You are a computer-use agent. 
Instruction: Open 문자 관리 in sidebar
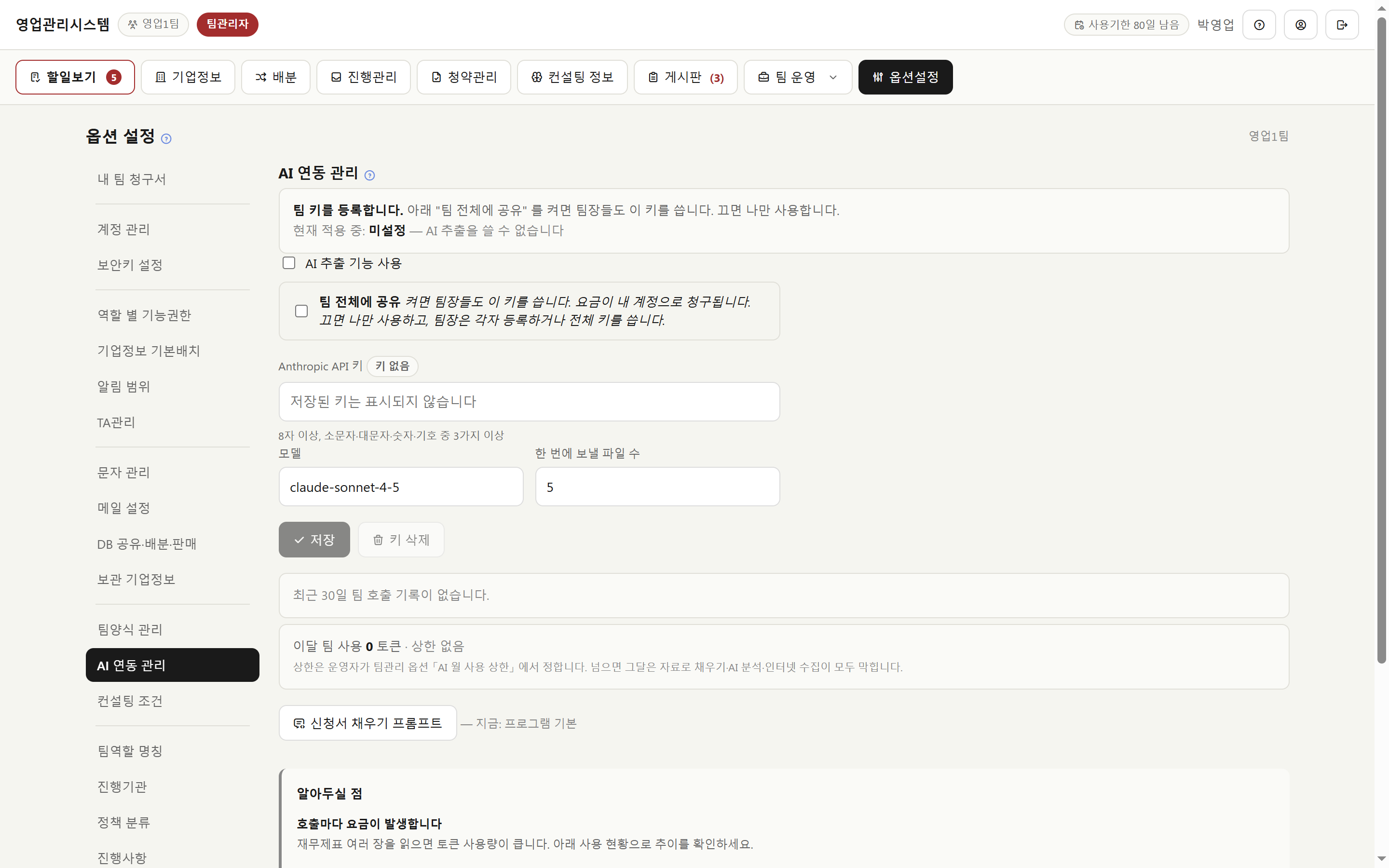(x=172, y=472)
